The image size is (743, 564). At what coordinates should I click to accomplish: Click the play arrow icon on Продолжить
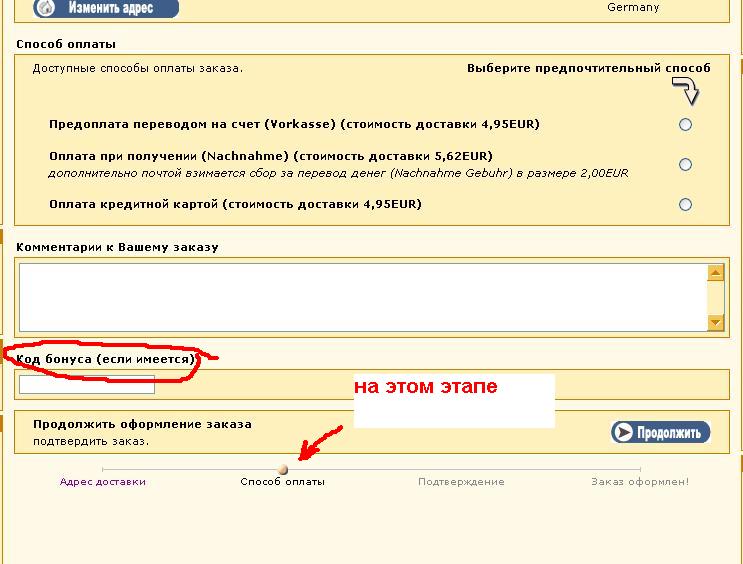tap(624, 432)
